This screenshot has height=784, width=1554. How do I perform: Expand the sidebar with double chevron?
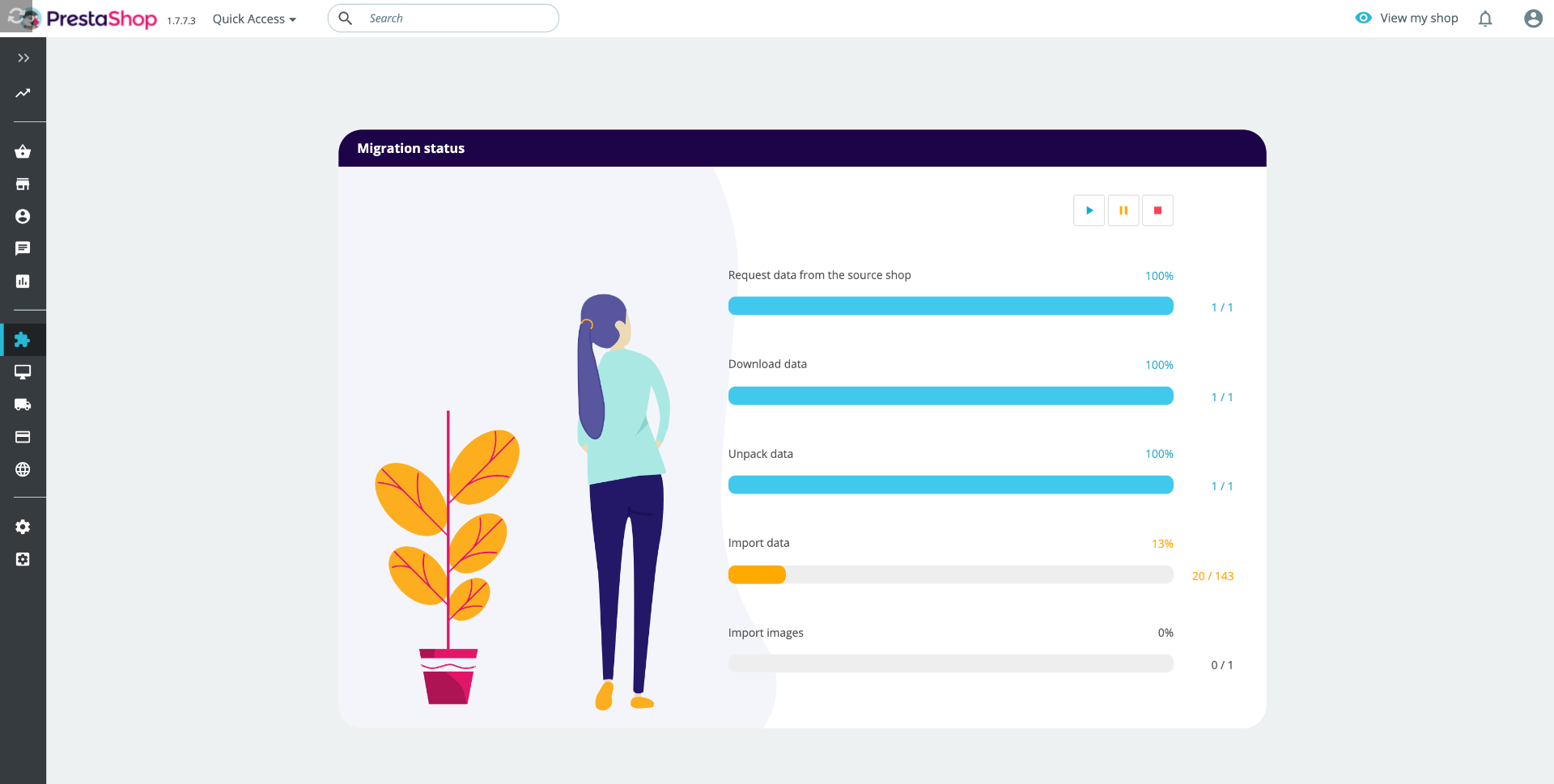tap(23, 58)
